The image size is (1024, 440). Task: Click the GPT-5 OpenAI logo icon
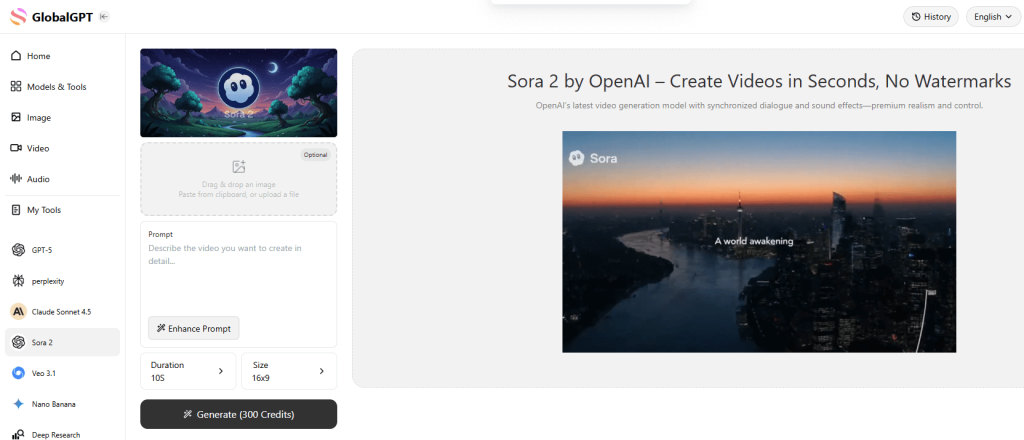click(x=18, y=250)
